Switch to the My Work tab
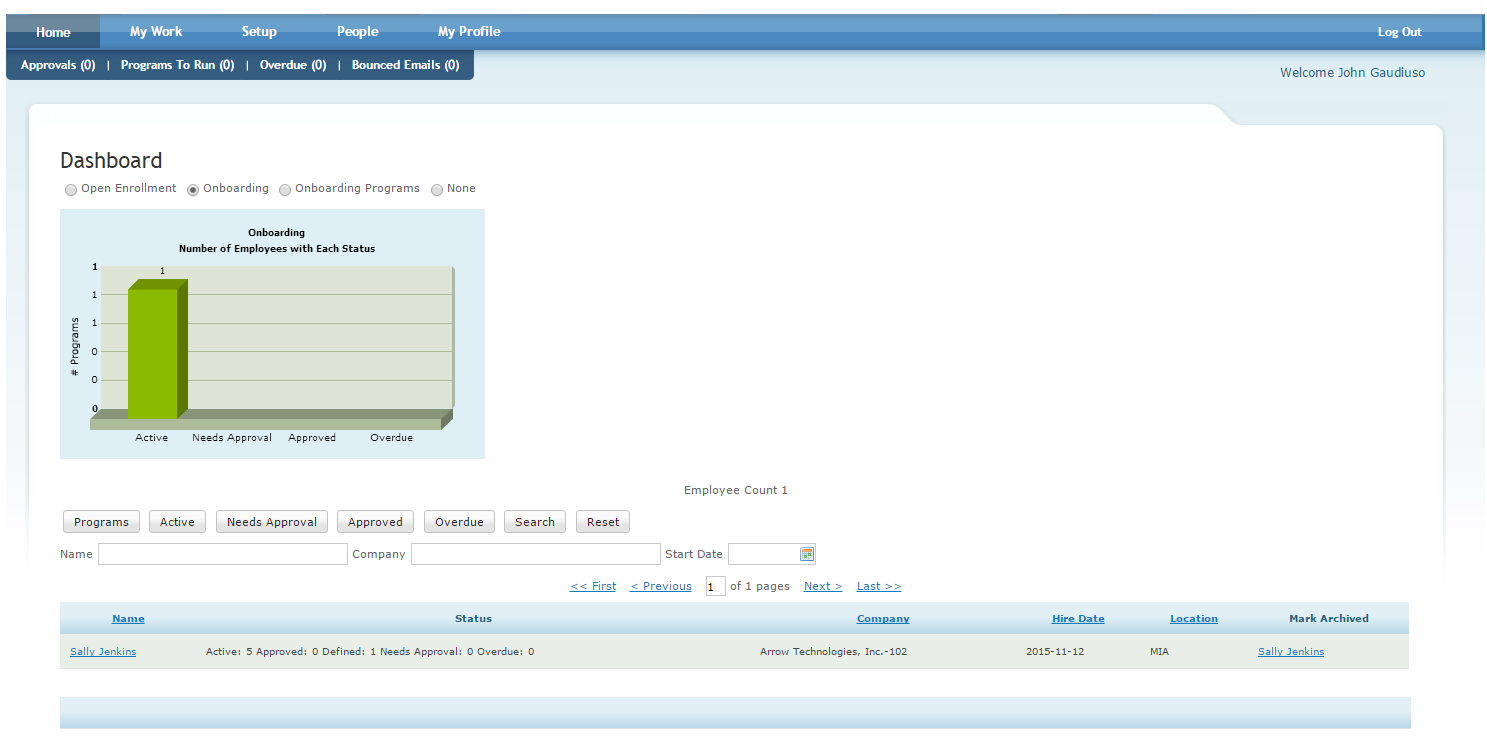This screenshot has width=1487, height=737. [156, 31]
